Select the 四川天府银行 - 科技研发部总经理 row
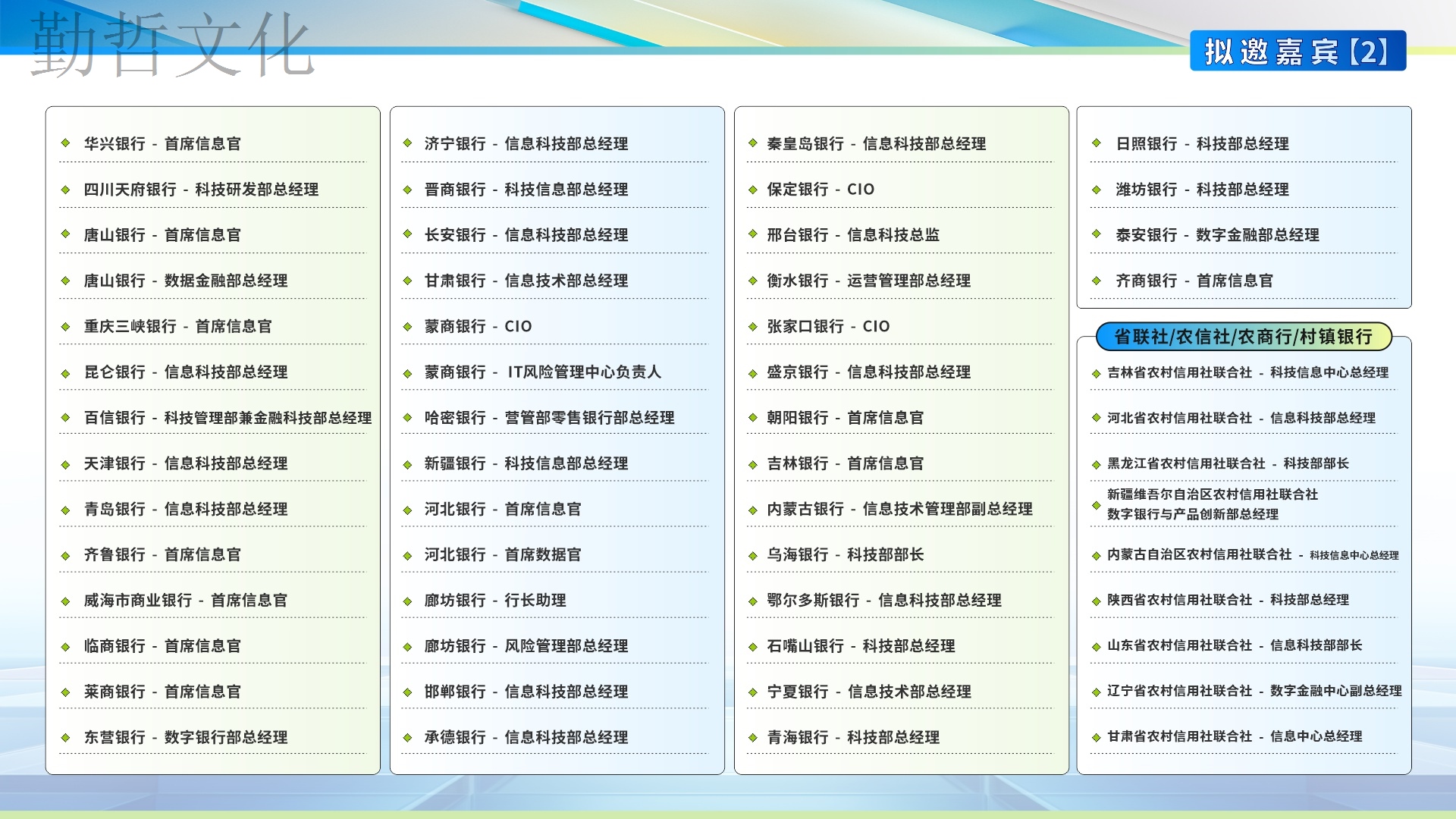The width and height of the screenshot is (1456, 819). 201,189
